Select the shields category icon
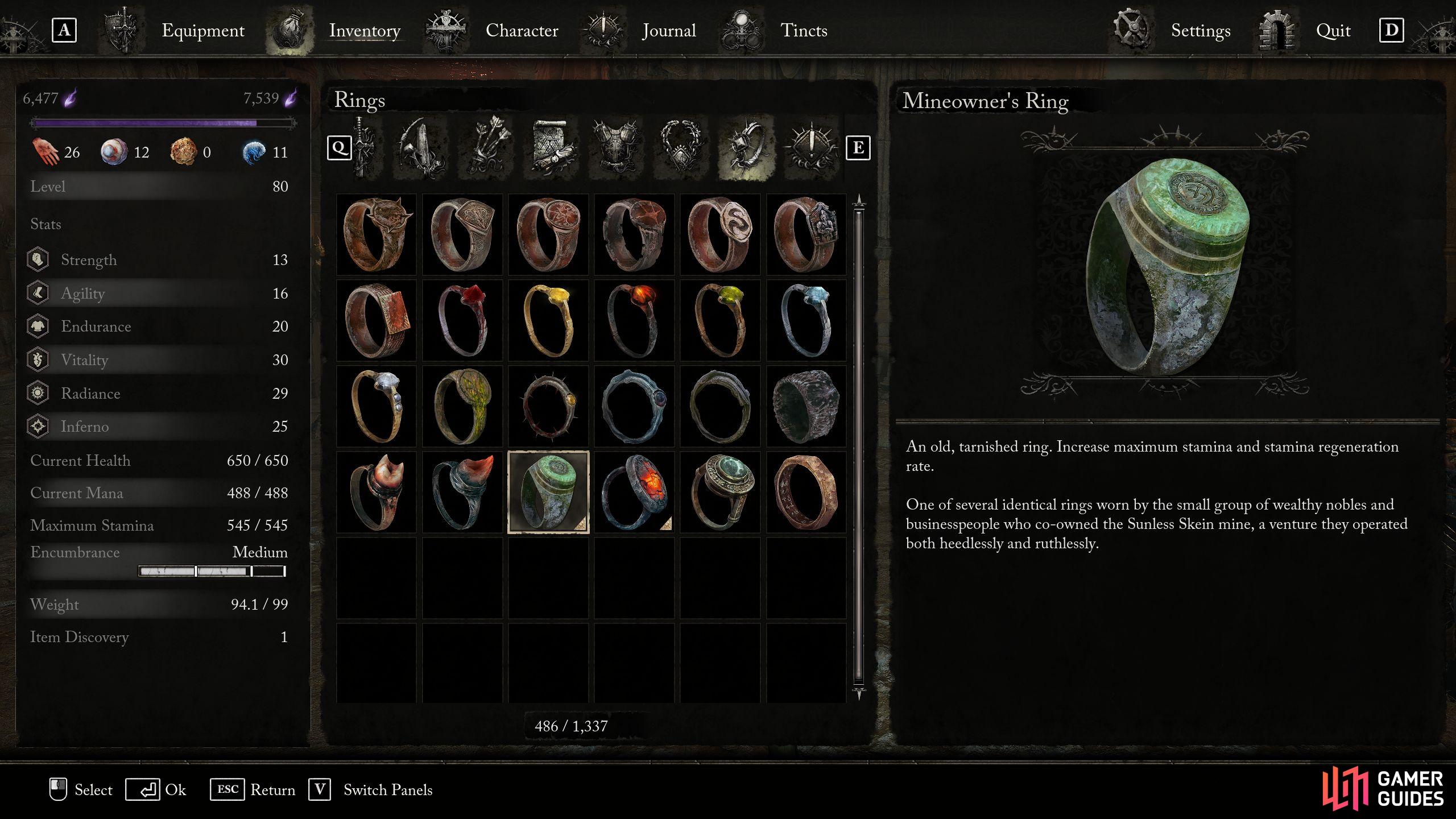This screenshot has height=819, width=1456. tap(421, 148)
